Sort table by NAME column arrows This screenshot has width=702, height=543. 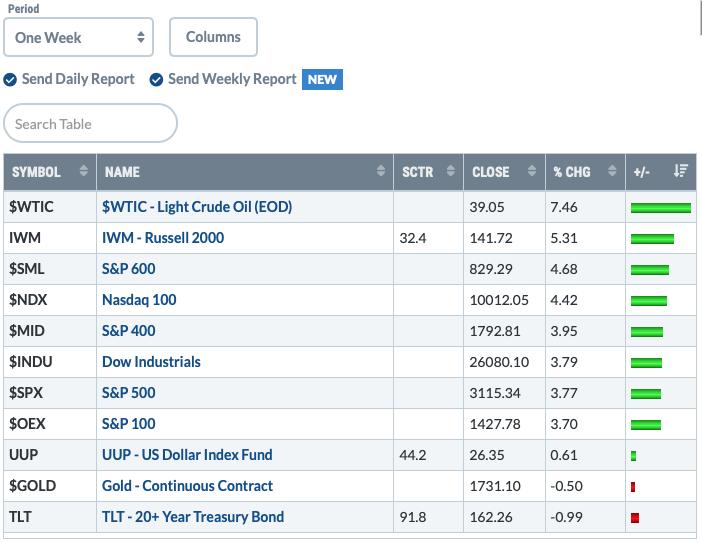(381, 171)
